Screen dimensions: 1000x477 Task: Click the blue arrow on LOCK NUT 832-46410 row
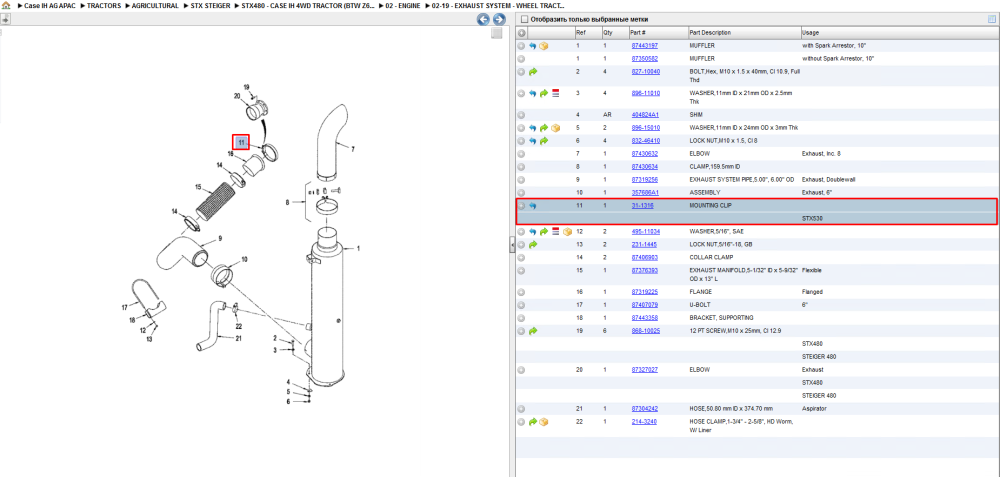pos(533,140)
